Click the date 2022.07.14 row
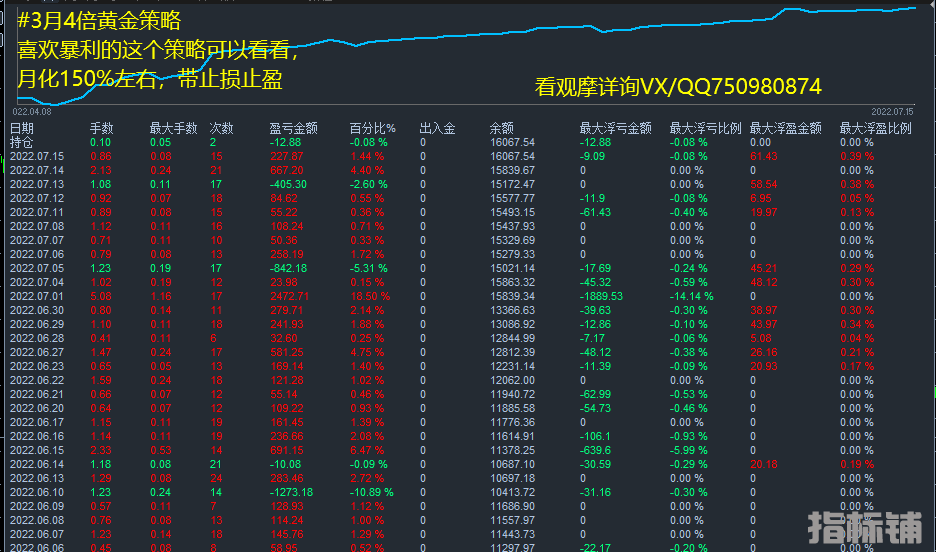This screenshot has height=552, width=936. pyautogui.click(x=37, y=170)
